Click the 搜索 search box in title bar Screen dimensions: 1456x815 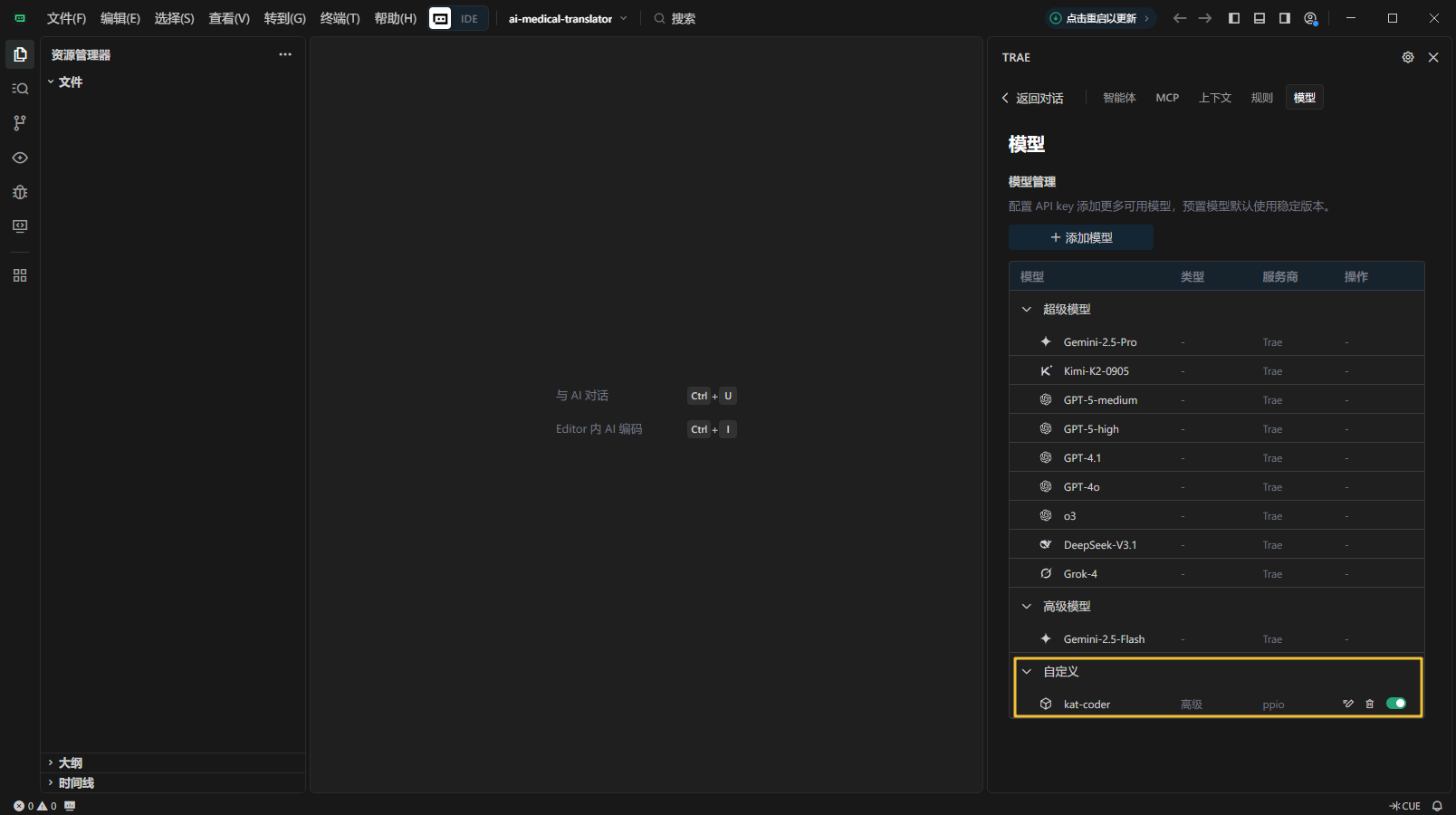pyautogui.click(x=675, y=18)
